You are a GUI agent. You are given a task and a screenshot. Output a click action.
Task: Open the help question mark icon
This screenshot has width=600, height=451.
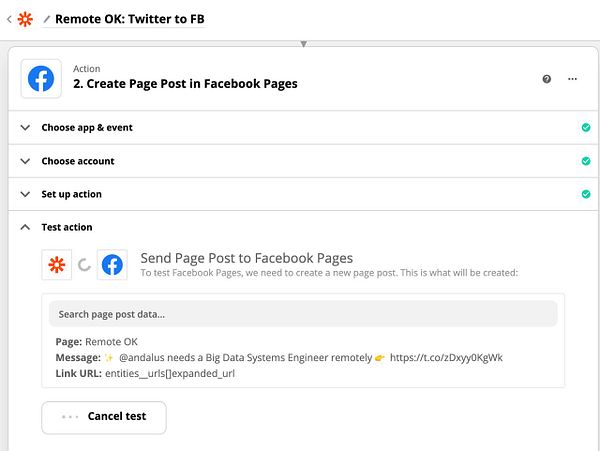pos(547,79)
